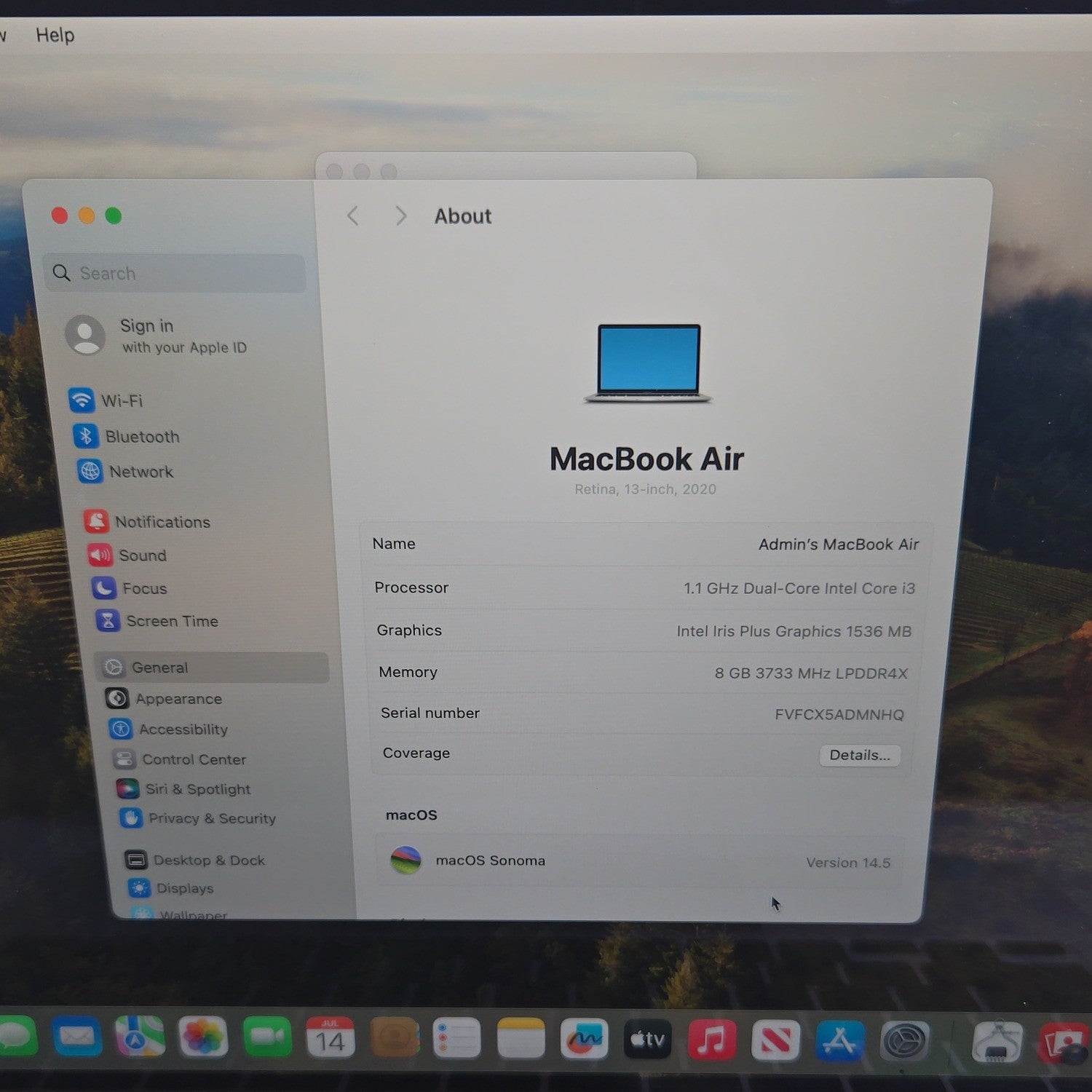Launch the Apple TV app from the Dock
This screenshot has width=1092, height=1092.
tap(647, 1040)
